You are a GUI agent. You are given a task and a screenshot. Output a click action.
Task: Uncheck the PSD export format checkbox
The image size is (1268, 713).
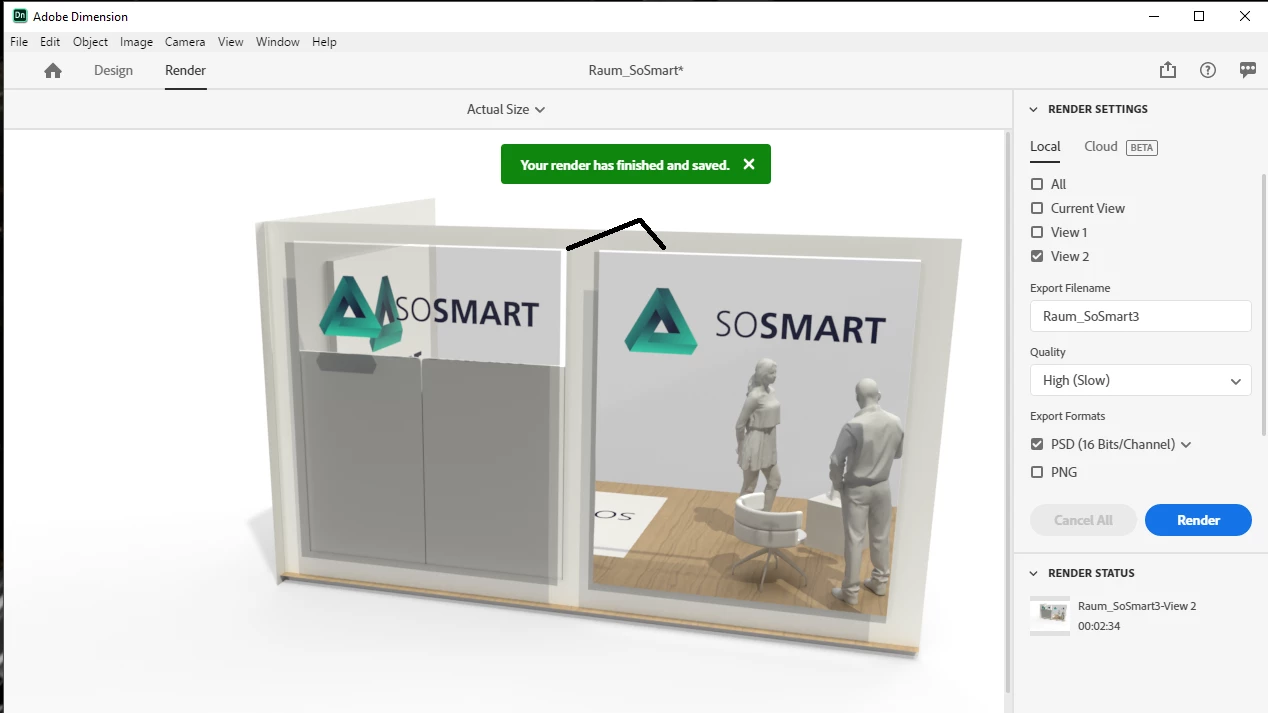click(1037, 444)
